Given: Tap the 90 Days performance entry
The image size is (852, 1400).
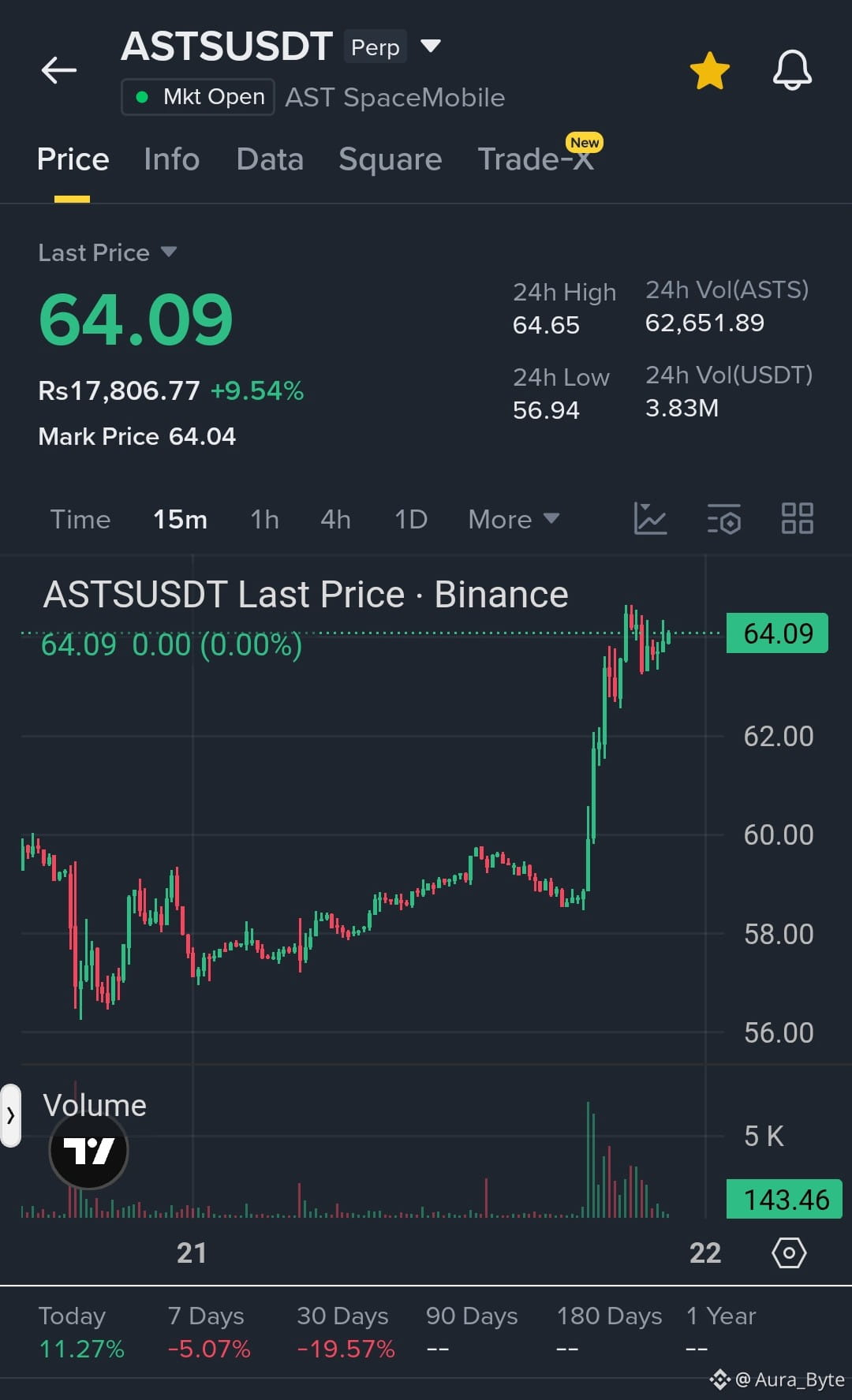Looking at the screenshot, I should (472, 1332).
